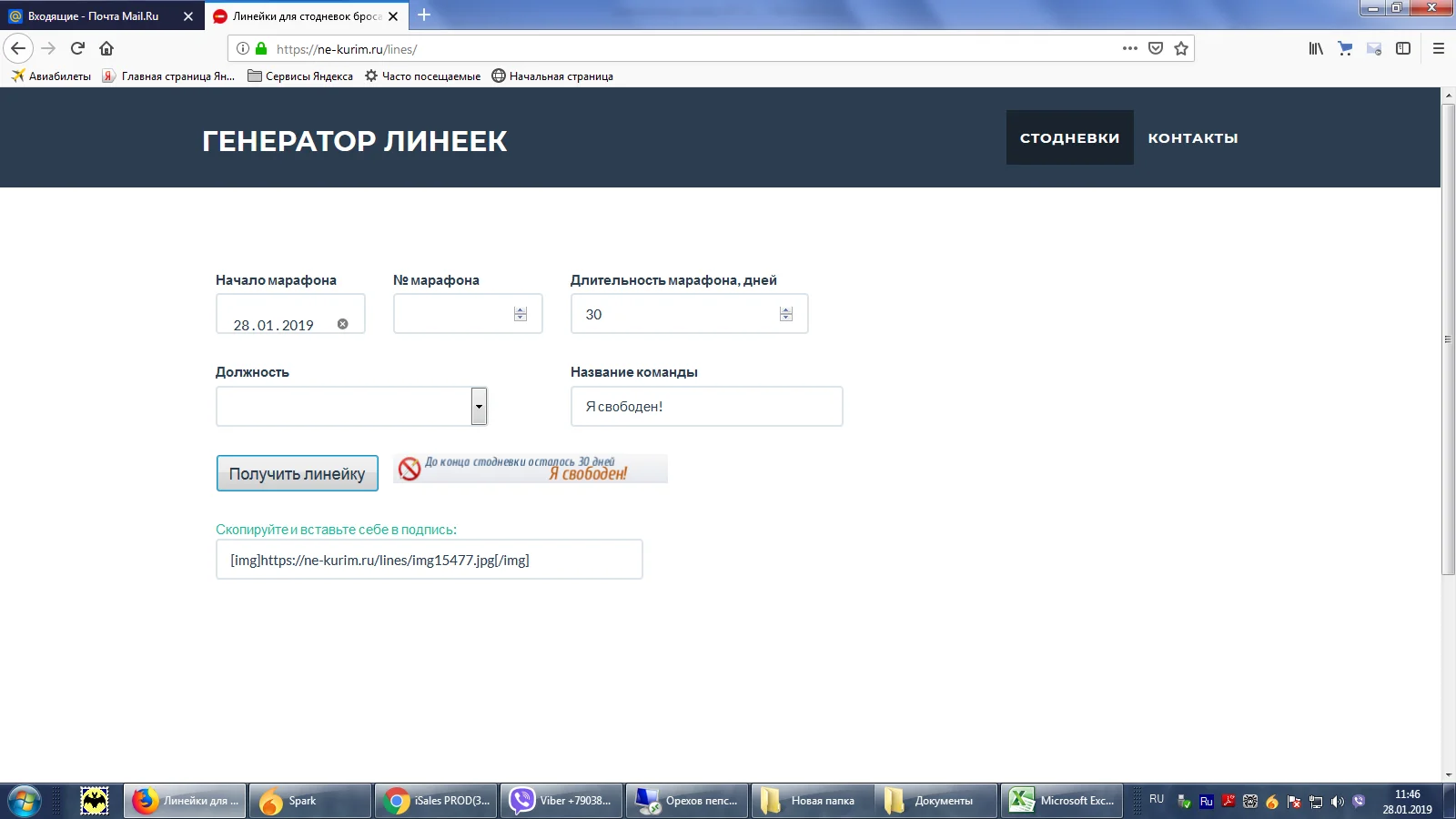
Task: Click the orange Spark flame tray icon
Action: (1272, 802)
